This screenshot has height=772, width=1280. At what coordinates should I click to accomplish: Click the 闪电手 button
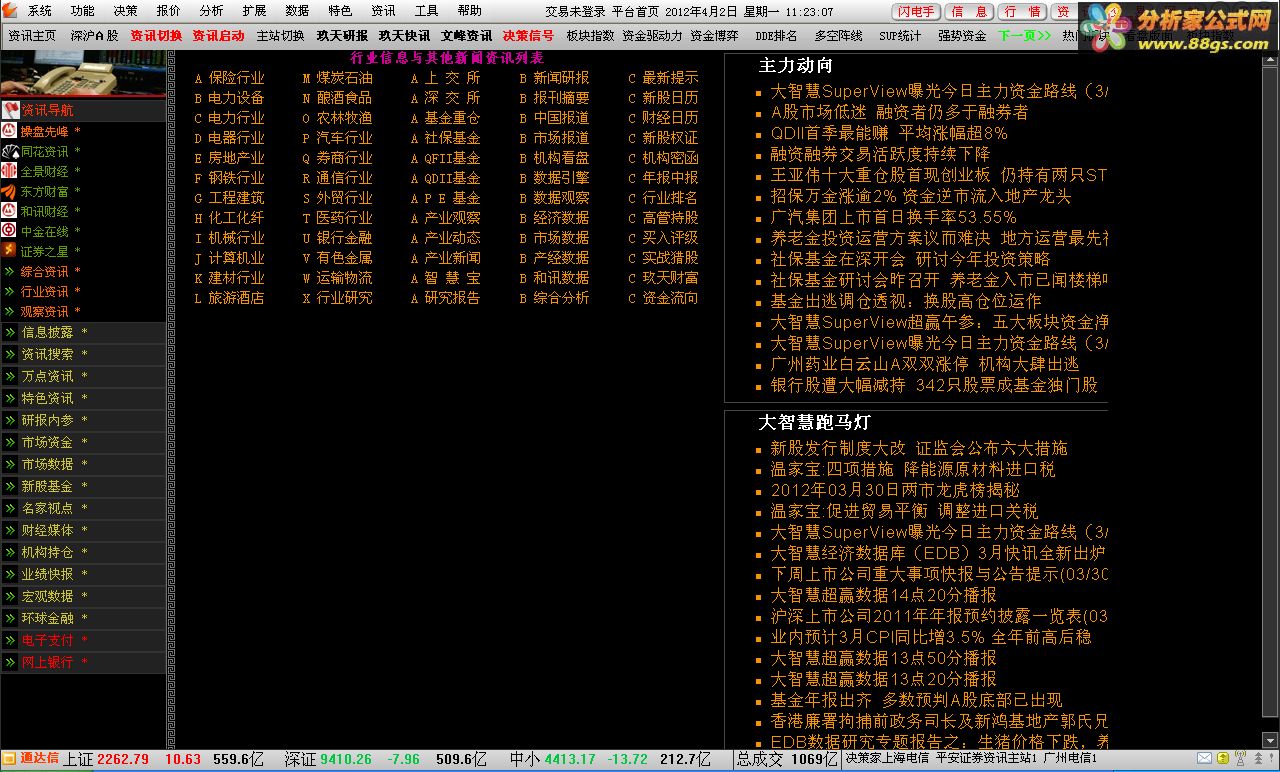(915, 12)
